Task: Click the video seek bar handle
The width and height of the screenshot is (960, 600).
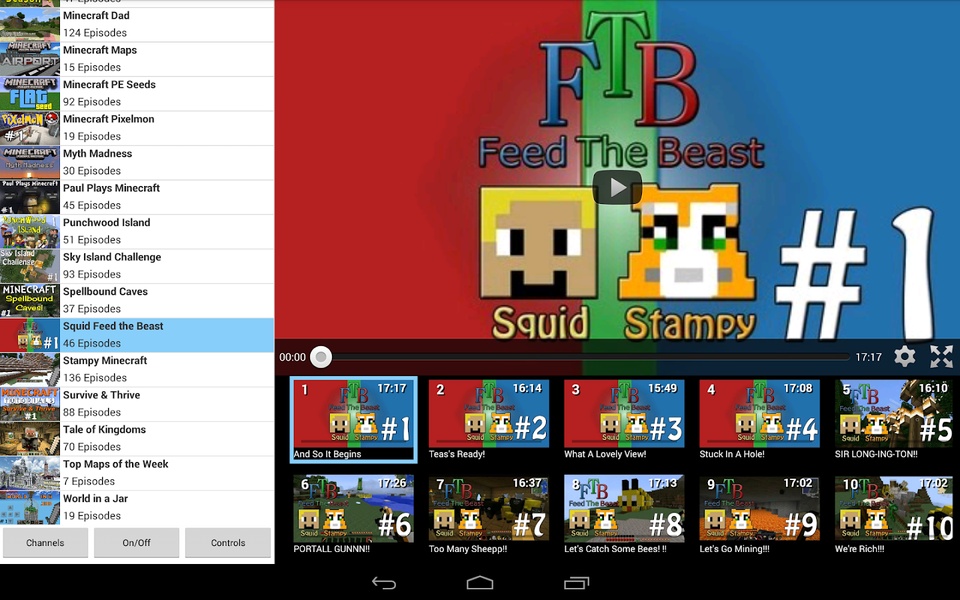Action: click(x=321, y=356)
